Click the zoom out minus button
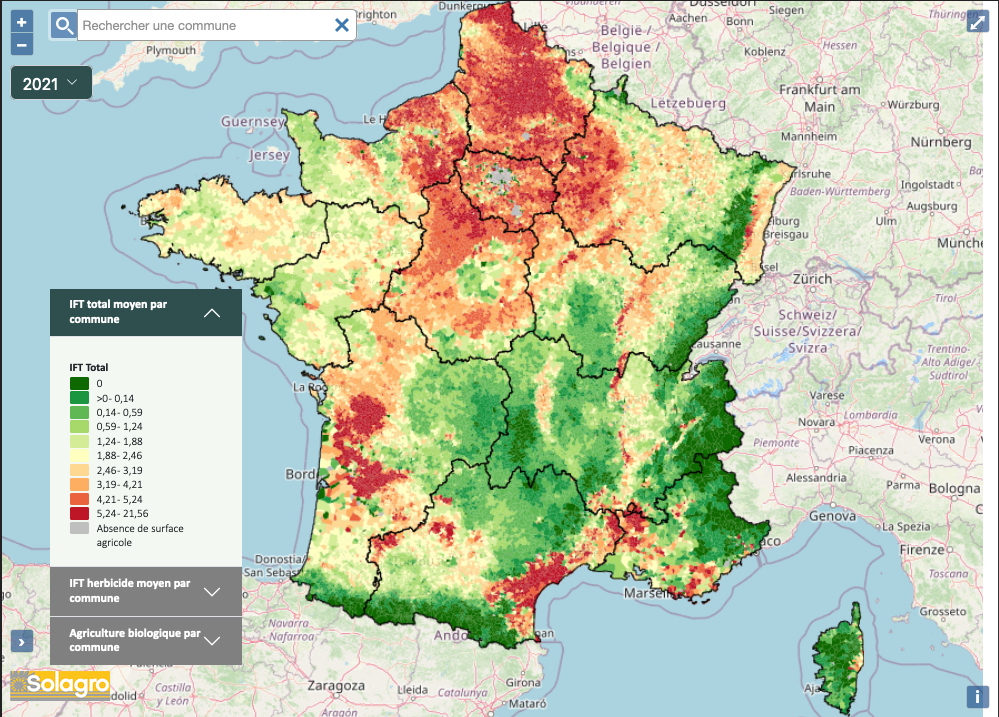Screen dimensions: 999x717 [x=22, y=44]
